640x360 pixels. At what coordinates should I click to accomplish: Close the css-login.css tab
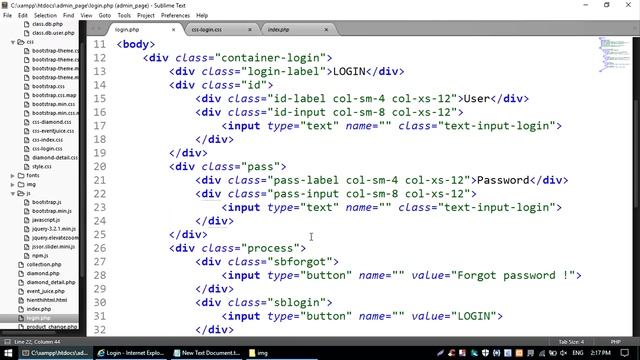pyautogui.click(x=250, y=30)
